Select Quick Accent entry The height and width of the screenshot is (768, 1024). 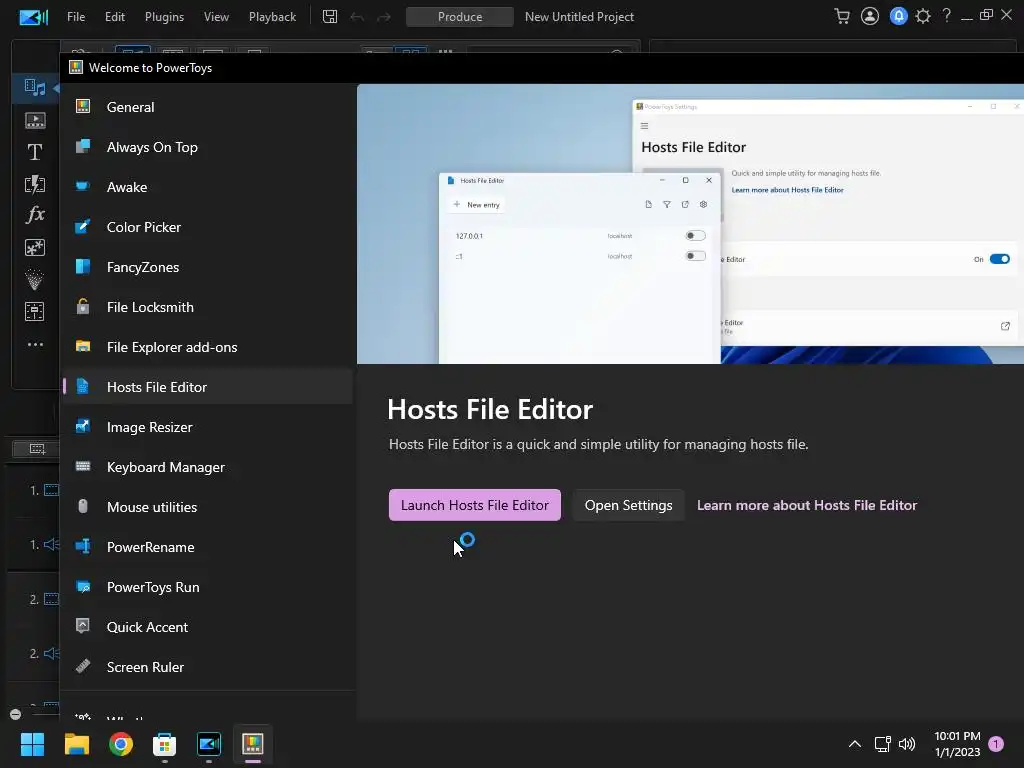tap(208, 627)
